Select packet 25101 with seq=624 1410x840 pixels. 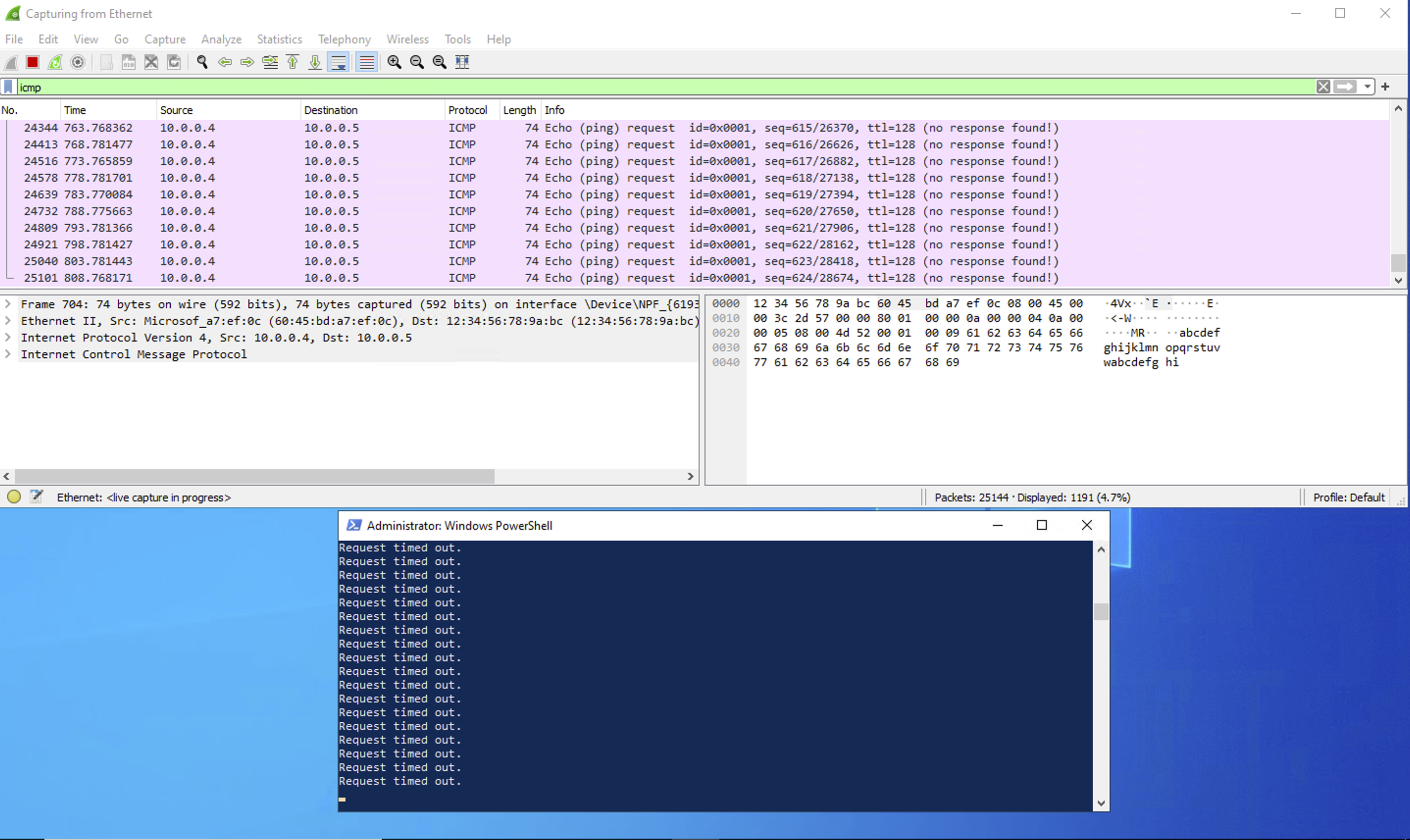[695, 278]
